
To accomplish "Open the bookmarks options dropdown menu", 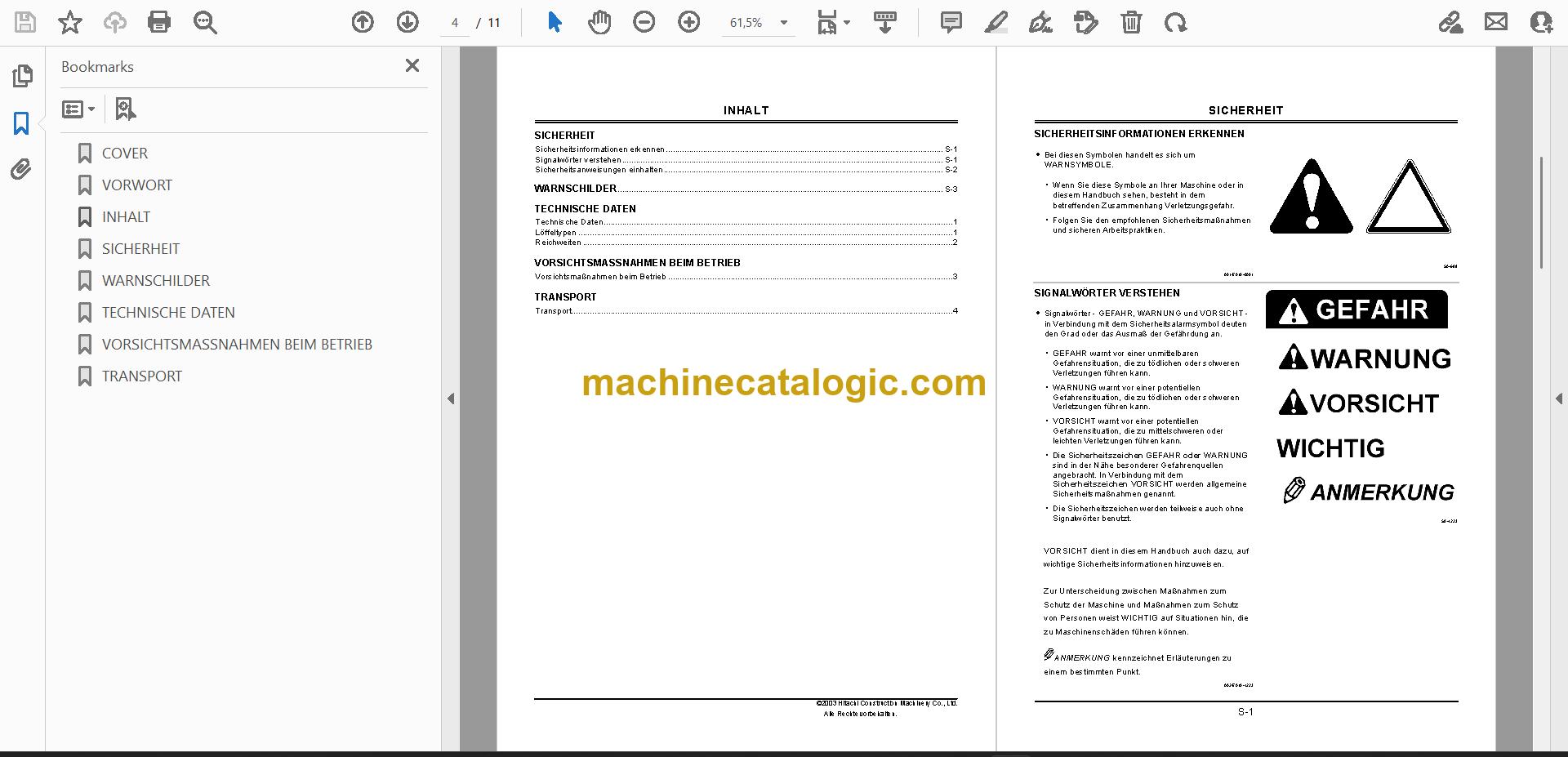I will (78, 109).
